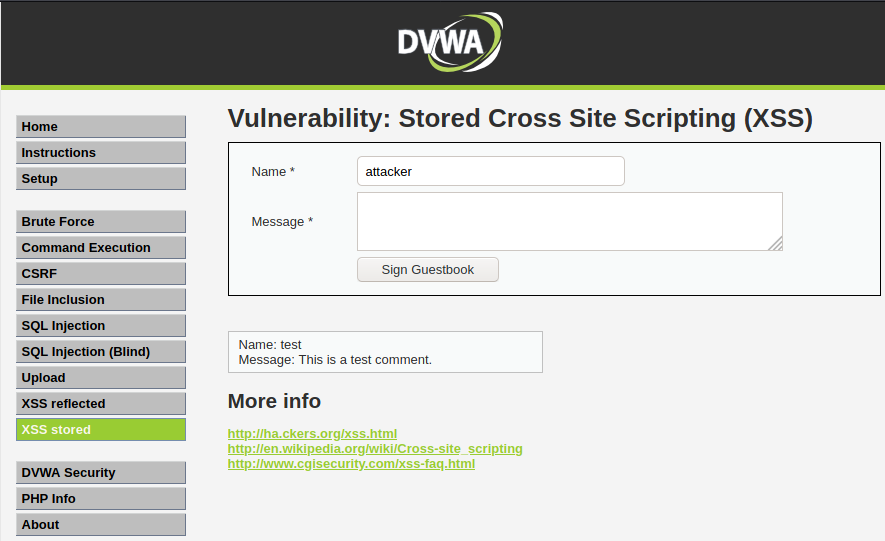This screenshot has width=885, height=541.
Task: Click the 'Name: test' guestbook entry
Action: 270,345
